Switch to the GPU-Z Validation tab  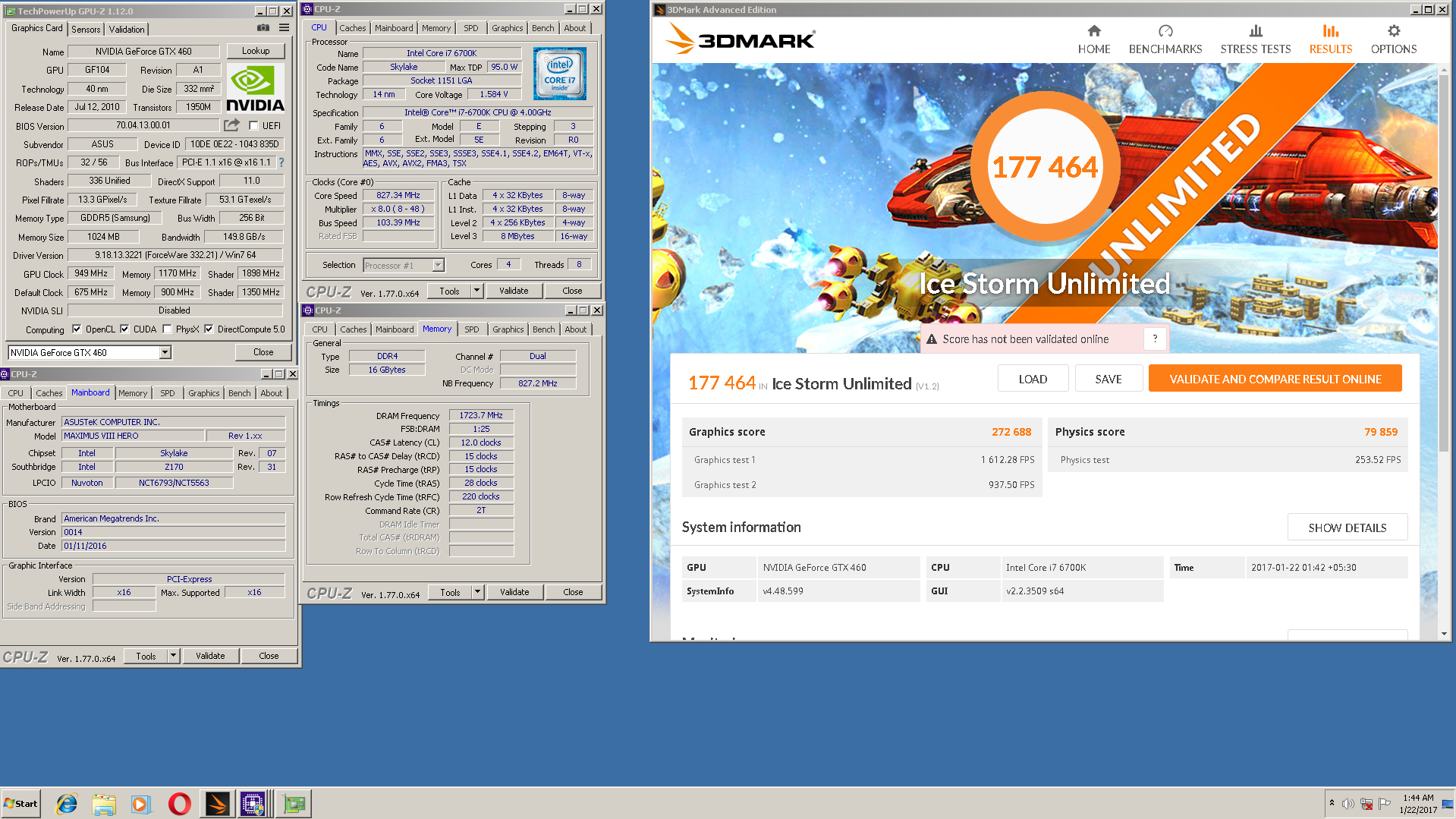[127, 29]
